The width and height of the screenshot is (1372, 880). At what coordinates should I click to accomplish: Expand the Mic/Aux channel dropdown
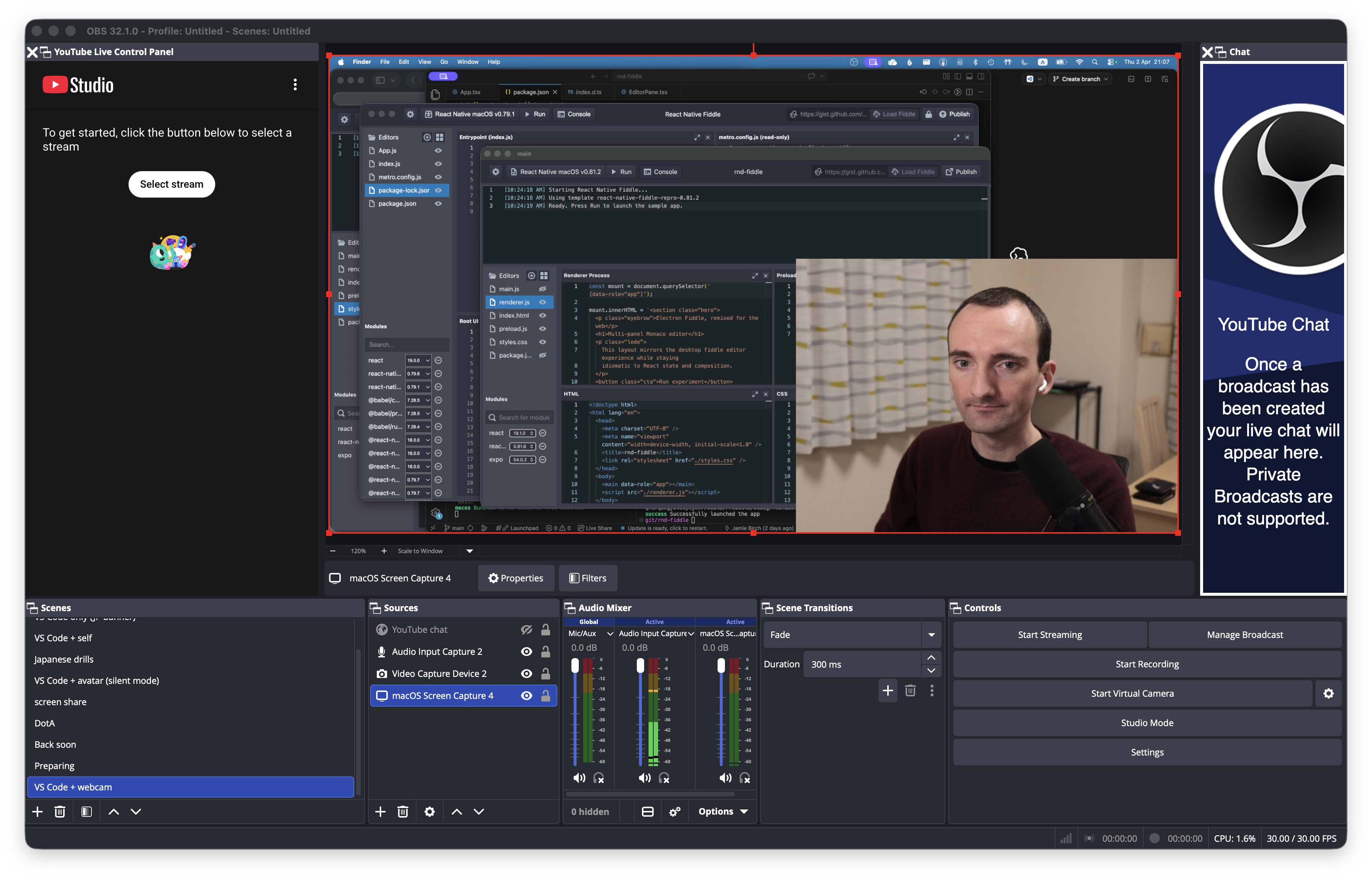[610, 633]
